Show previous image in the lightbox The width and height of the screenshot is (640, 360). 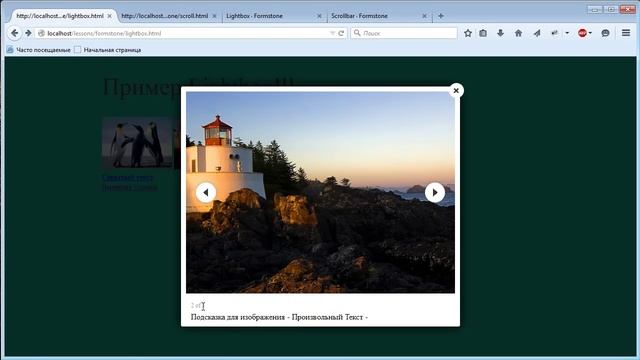(x=206, y=192)
